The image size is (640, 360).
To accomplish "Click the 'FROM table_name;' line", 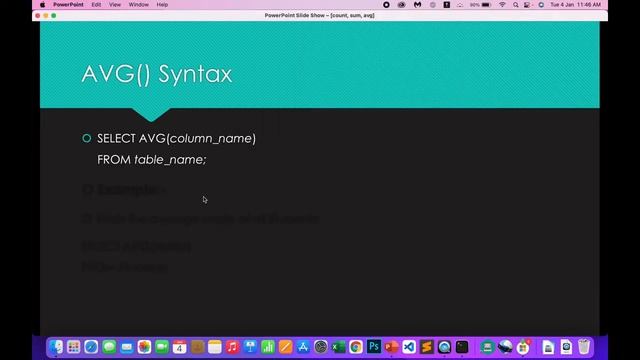I will [x=152, y=160].
